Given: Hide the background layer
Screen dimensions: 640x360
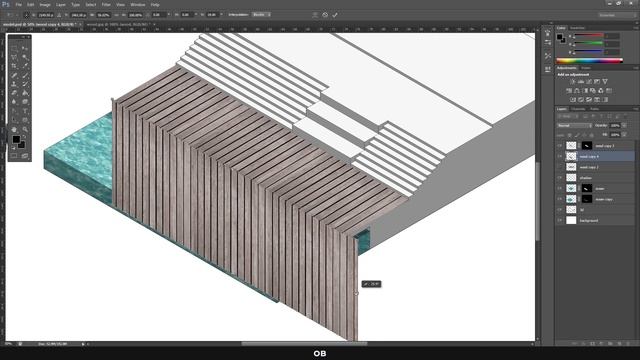Looking at the screenshot, I should point(560,220).
